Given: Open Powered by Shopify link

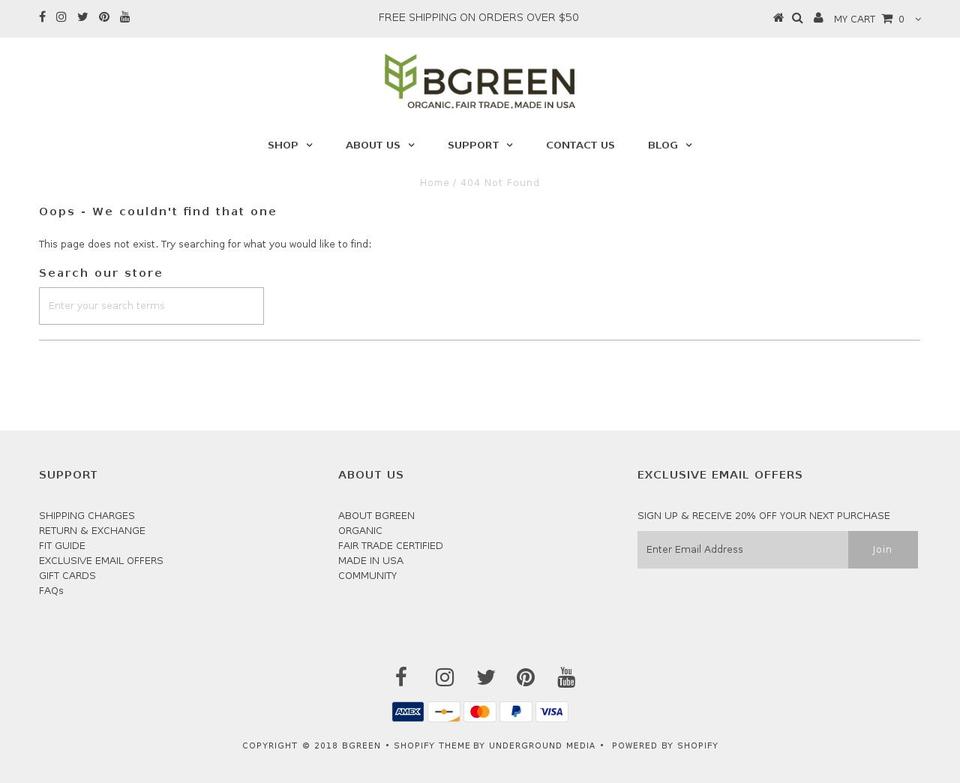Looking at the screenshot, I should (665, 746).
